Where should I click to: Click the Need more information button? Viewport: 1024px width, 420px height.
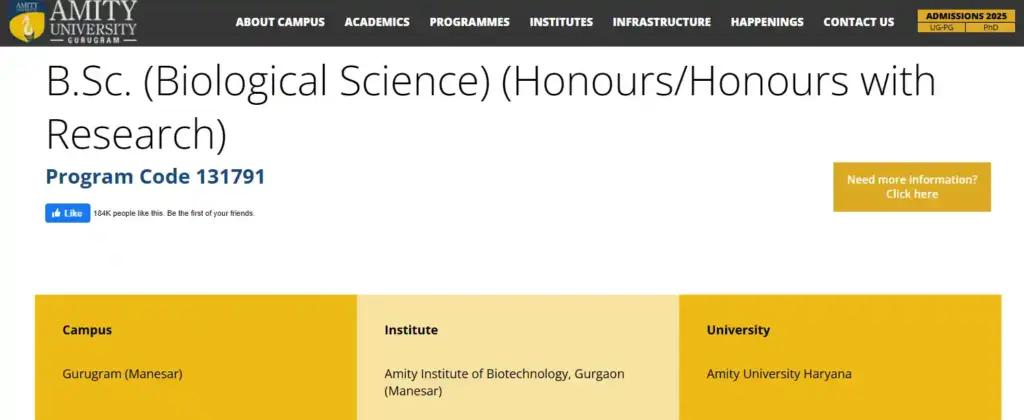tap(911, 187)
